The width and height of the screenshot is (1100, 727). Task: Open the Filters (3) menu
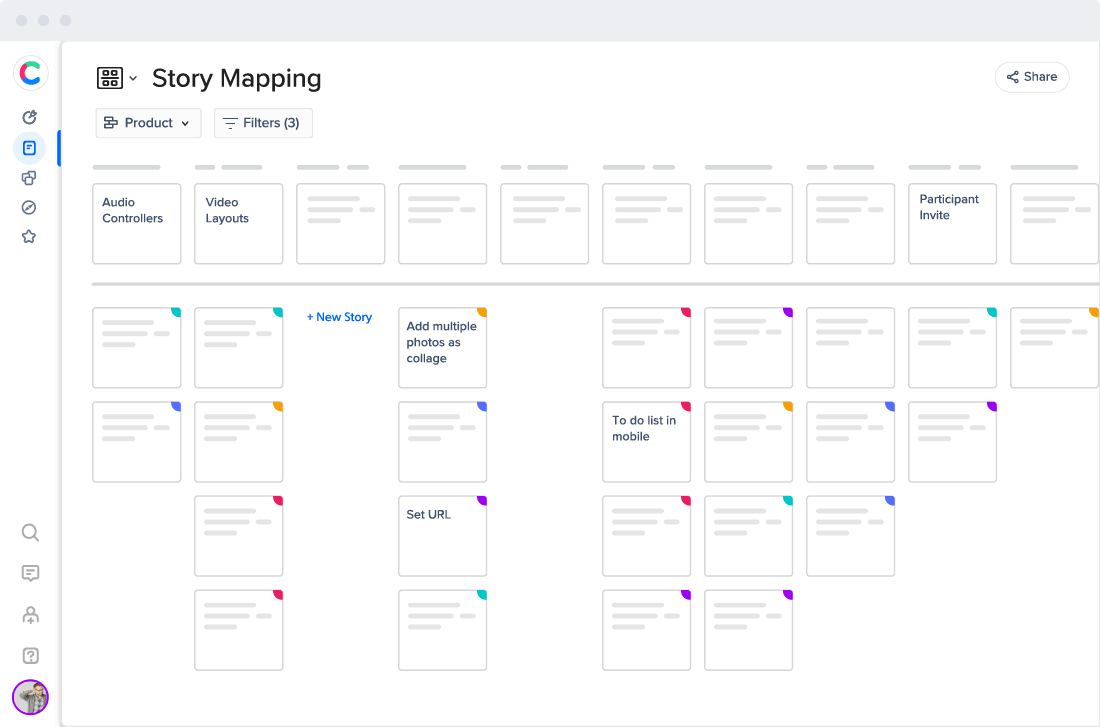tap(263, 123)
